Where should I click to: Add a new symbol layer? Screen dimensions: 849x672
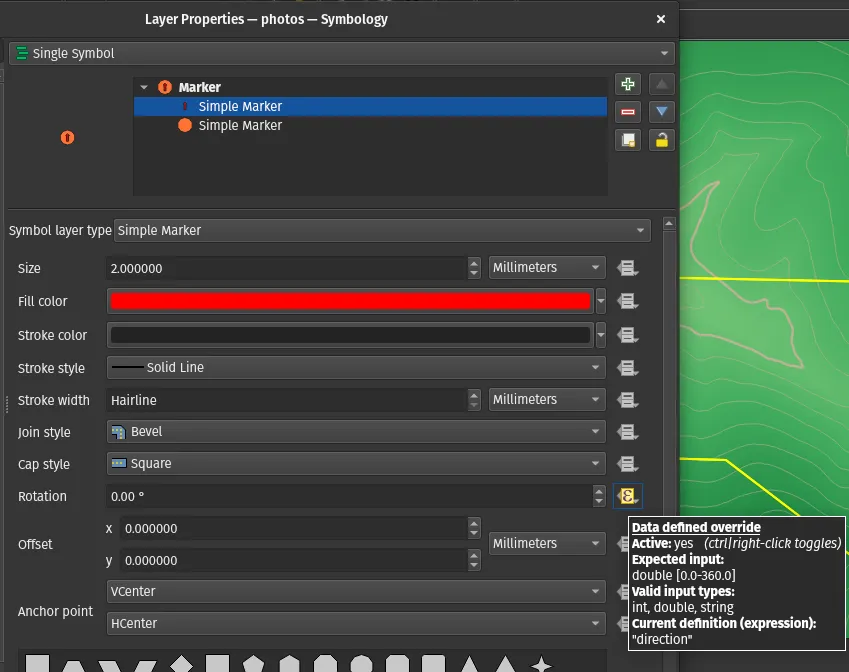click(628, 85)
